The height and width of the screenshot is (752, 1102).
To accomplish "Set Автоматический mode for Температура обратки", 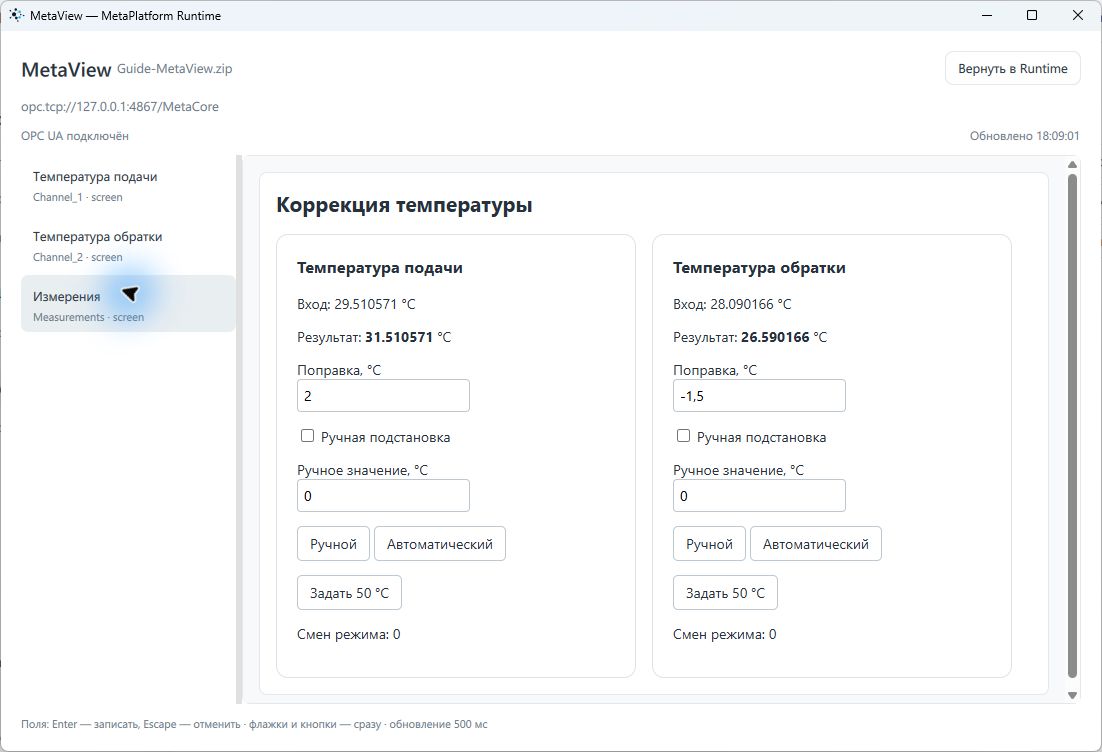I will (x=816, y=544).
